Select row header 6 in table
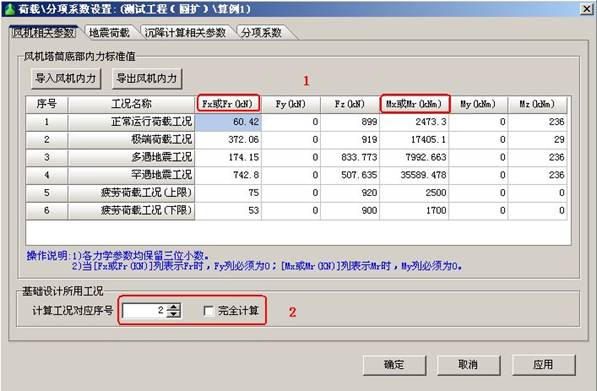 point(47,210)
